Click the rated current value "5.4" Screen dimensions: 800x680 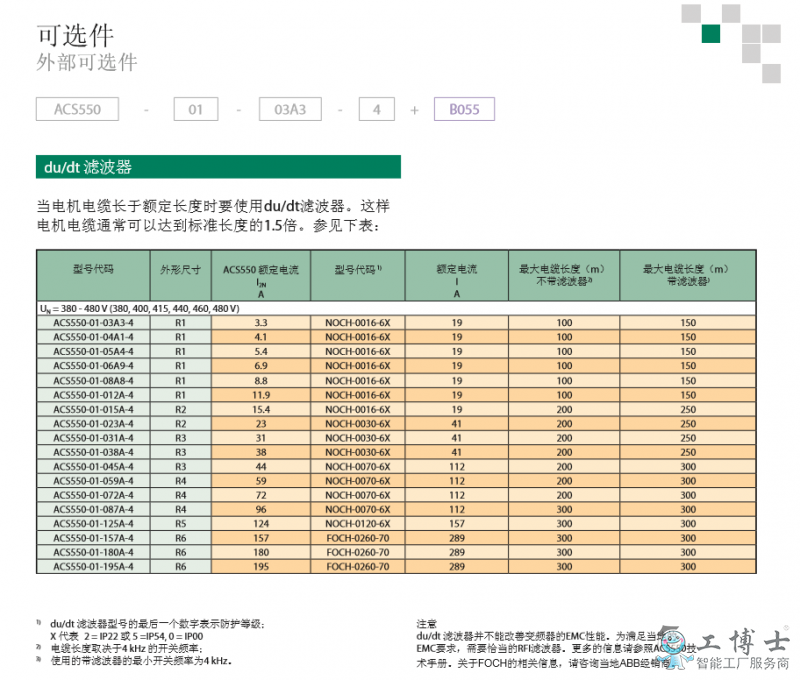261,351
